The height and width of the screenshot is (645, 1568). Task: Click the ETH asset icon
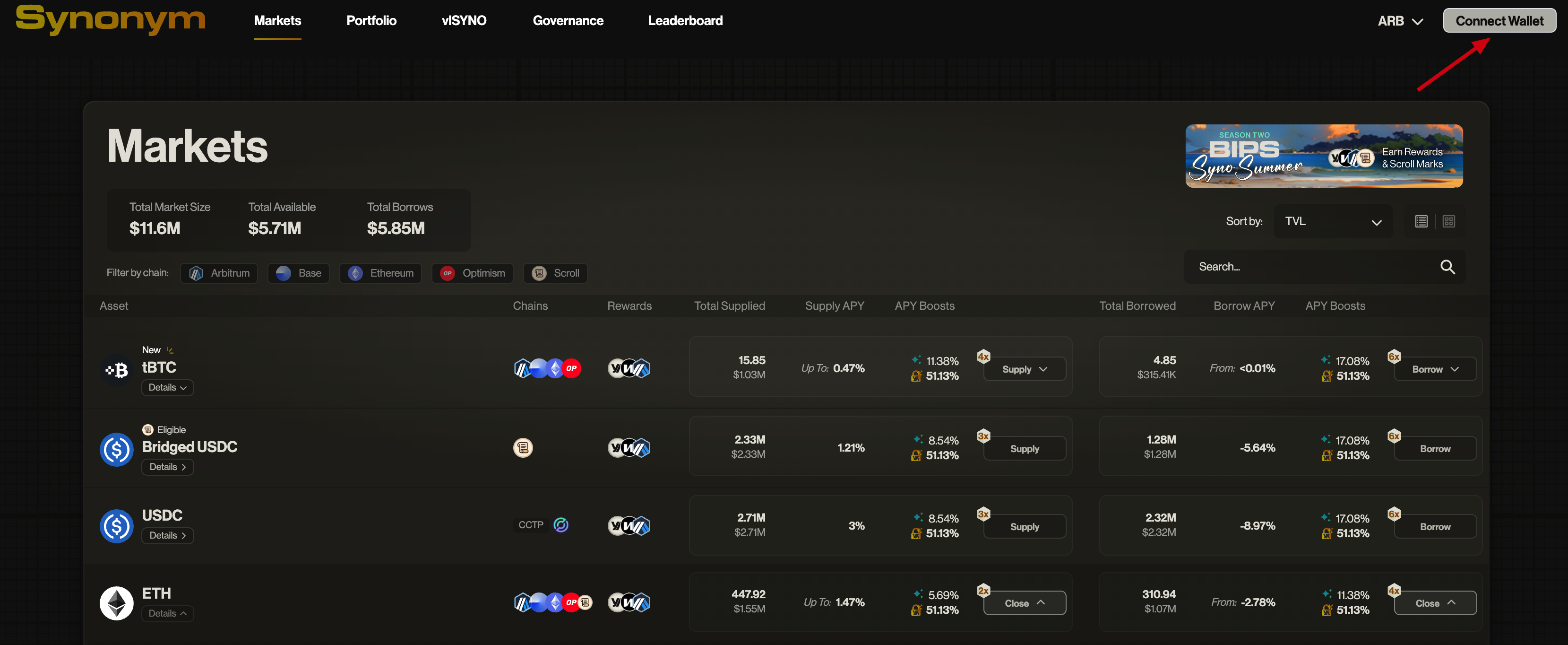(116, 603)
